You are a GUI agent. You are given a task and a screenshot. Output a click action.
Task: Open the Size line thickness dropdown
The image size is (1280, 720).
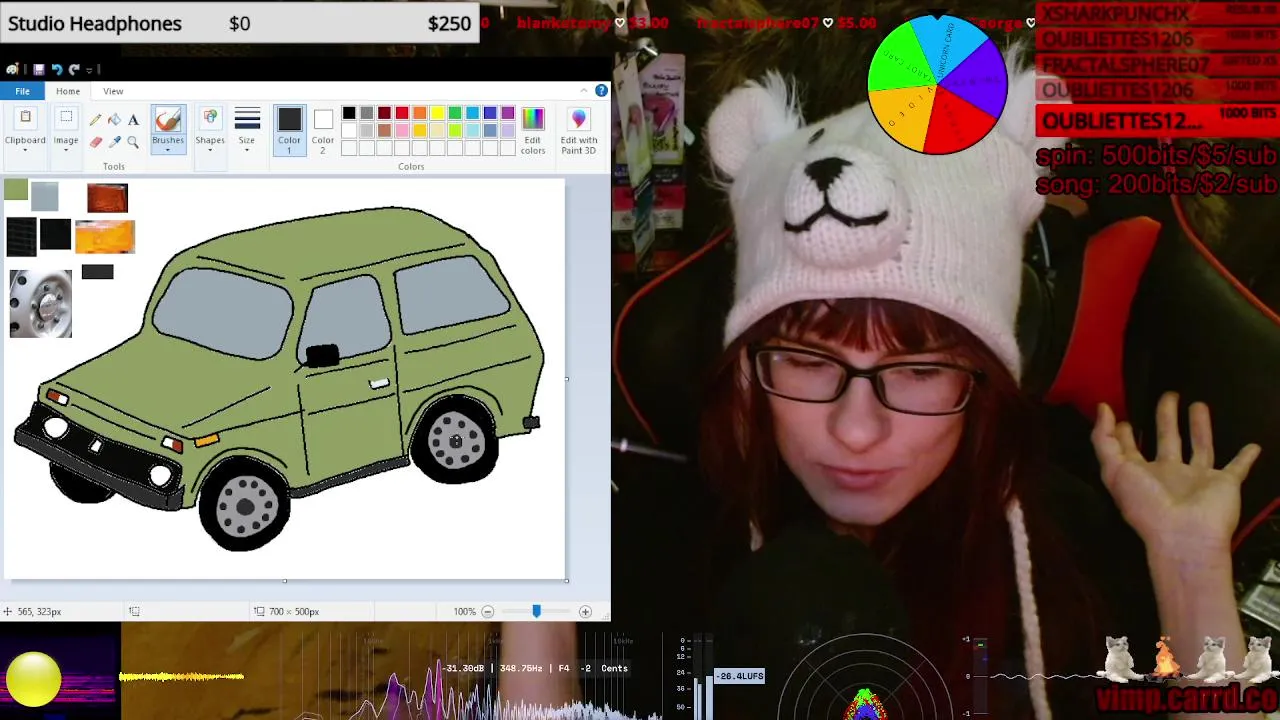[247, 128]
